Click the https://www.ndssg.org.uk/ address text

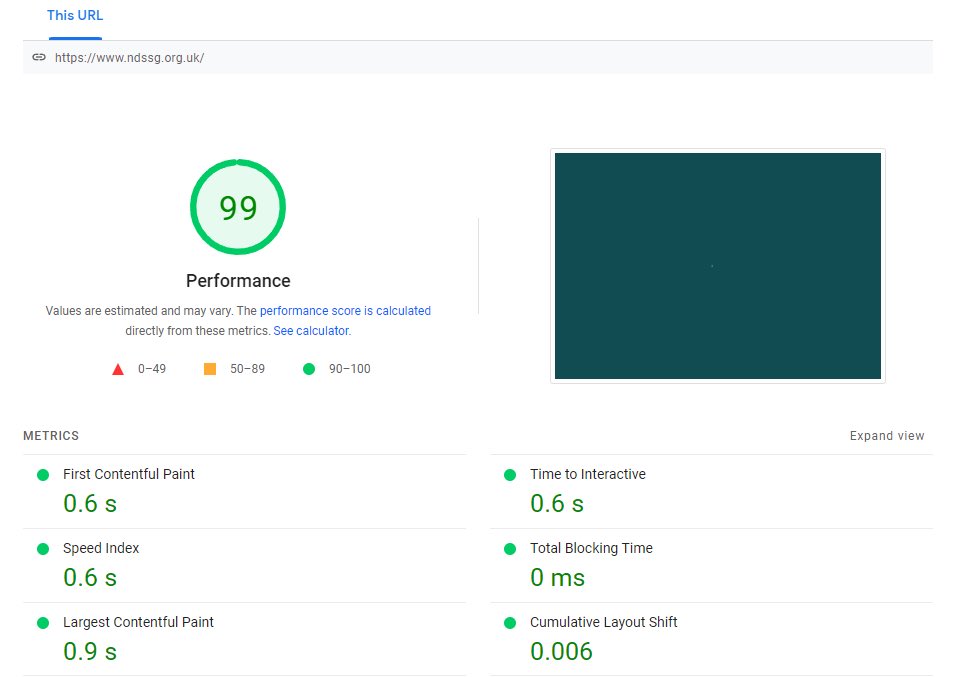[129, 58]
